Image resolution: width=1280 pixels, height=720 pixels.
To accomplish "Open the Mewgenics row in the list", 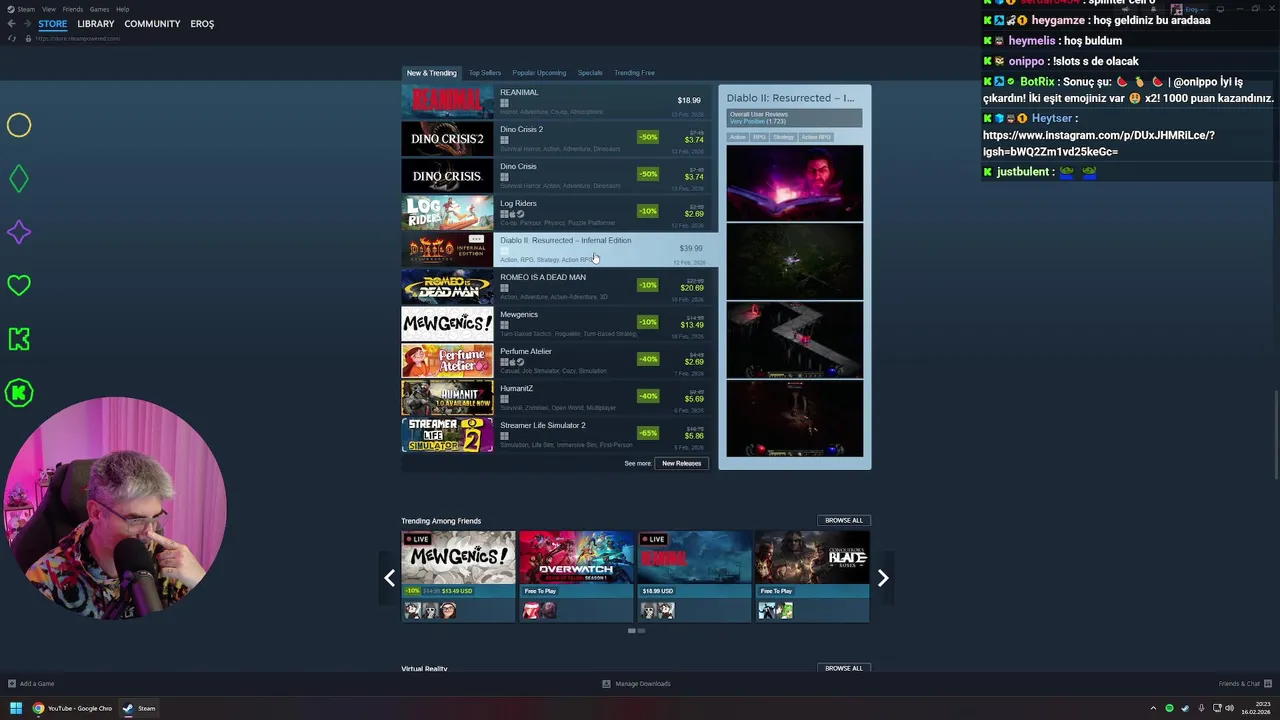I will pyautogui.click(x=555, y=323).
